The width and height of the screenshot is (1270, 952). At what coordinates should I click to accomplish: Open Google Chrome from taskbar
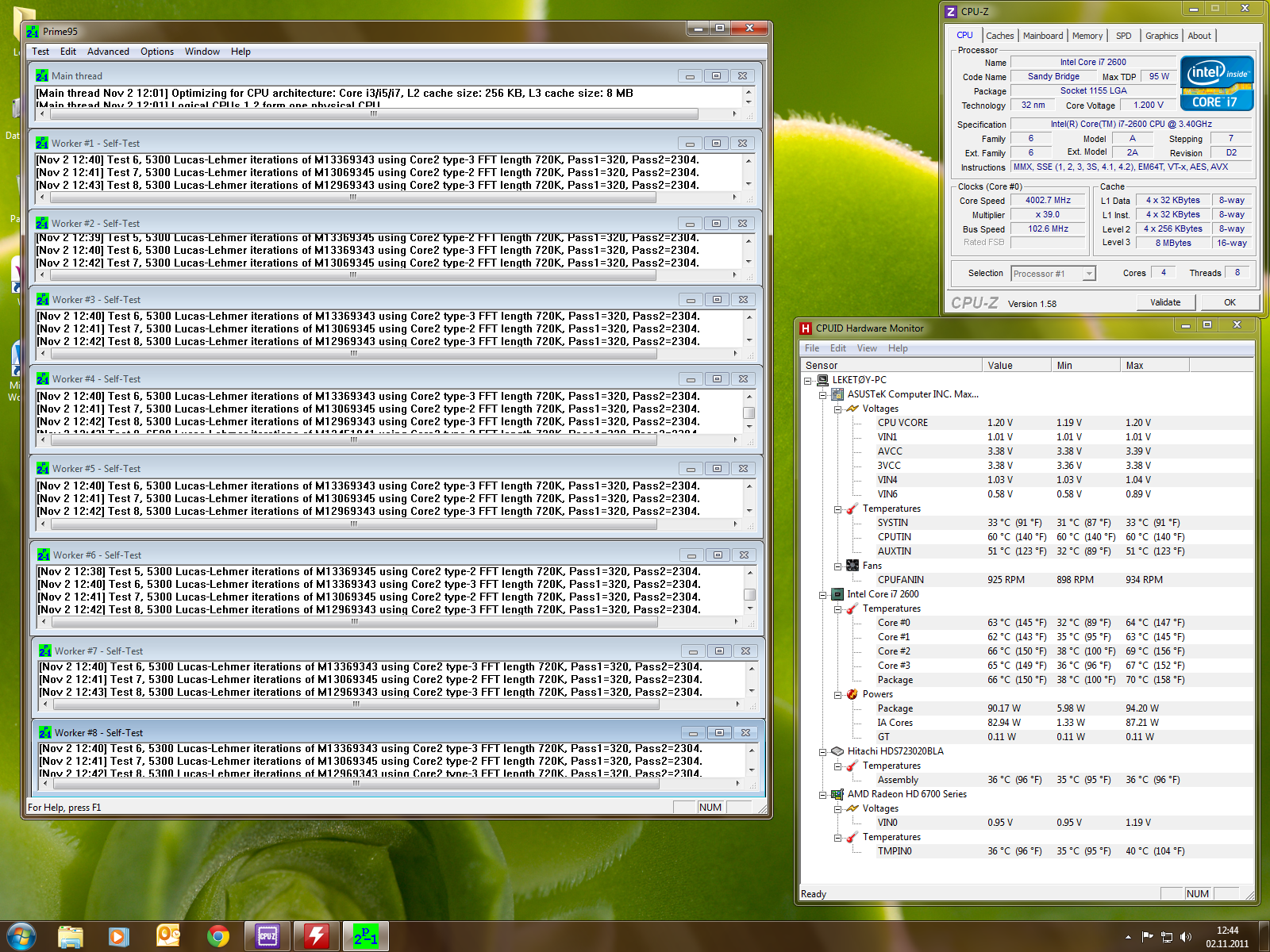coord(217,937)
